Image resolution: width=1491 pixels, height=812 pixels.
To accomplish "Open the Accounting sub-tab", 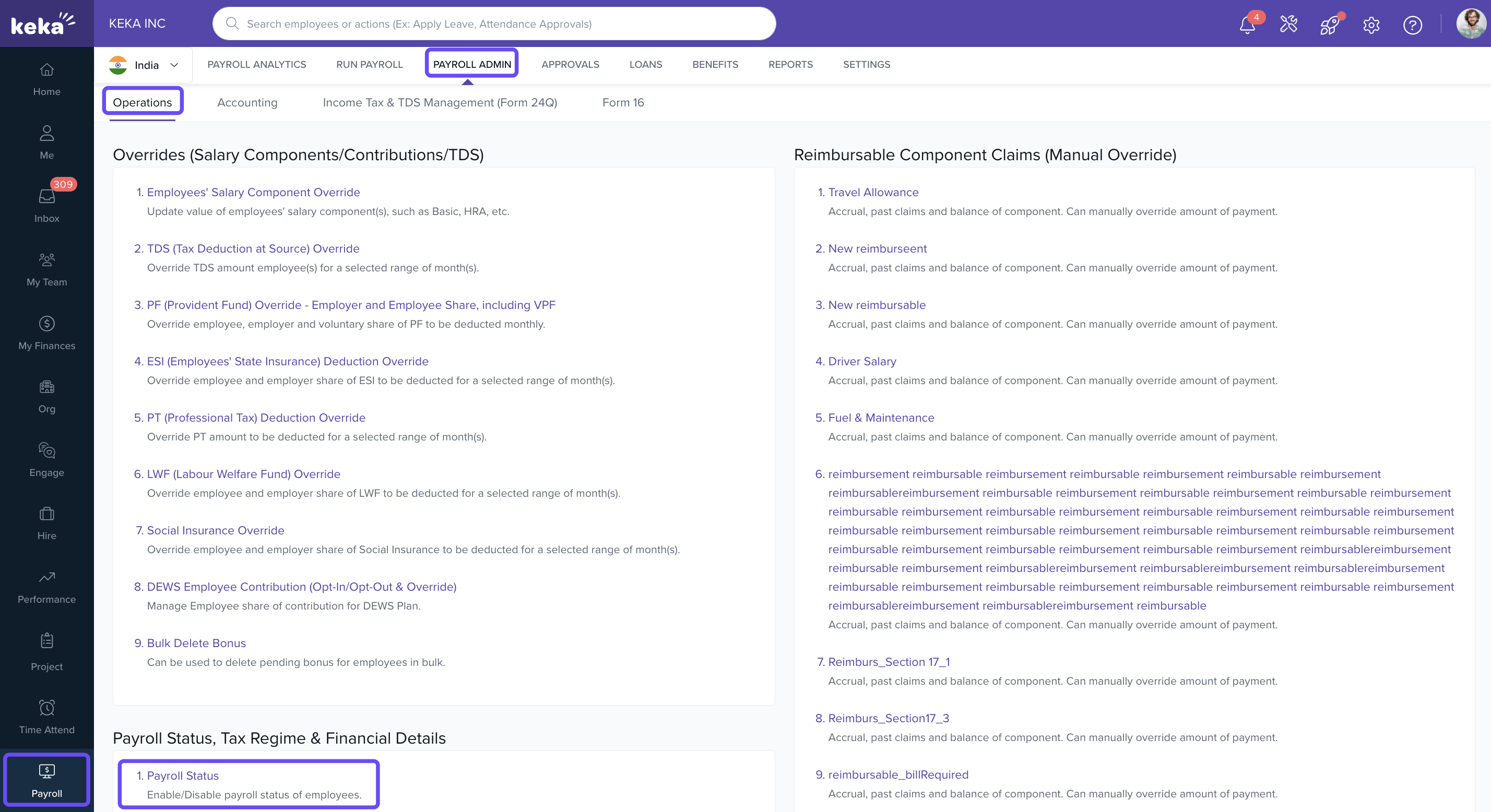I will click(247, 102).
